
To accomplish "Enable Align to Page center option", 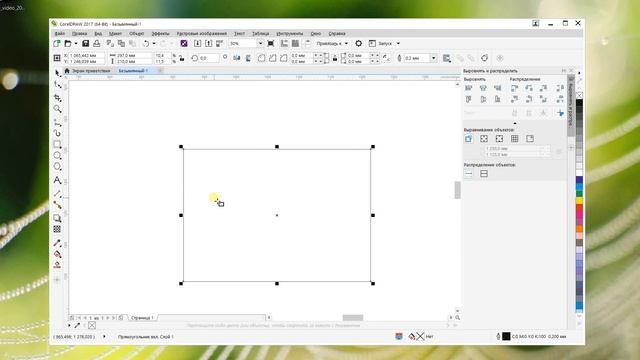I will [x=499, y=139].
